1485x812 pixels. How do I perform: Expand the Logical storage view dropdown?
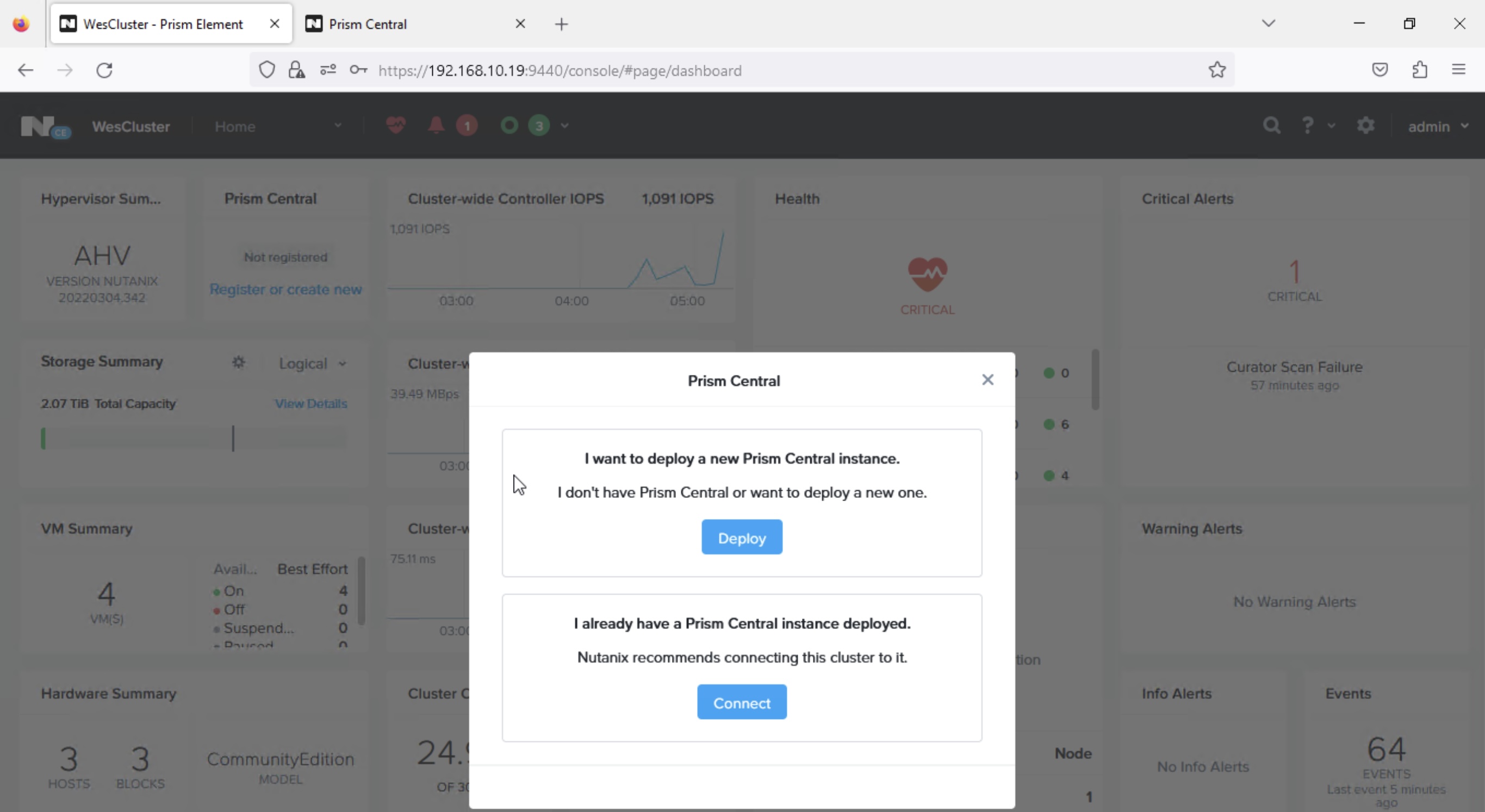(313, 364)
